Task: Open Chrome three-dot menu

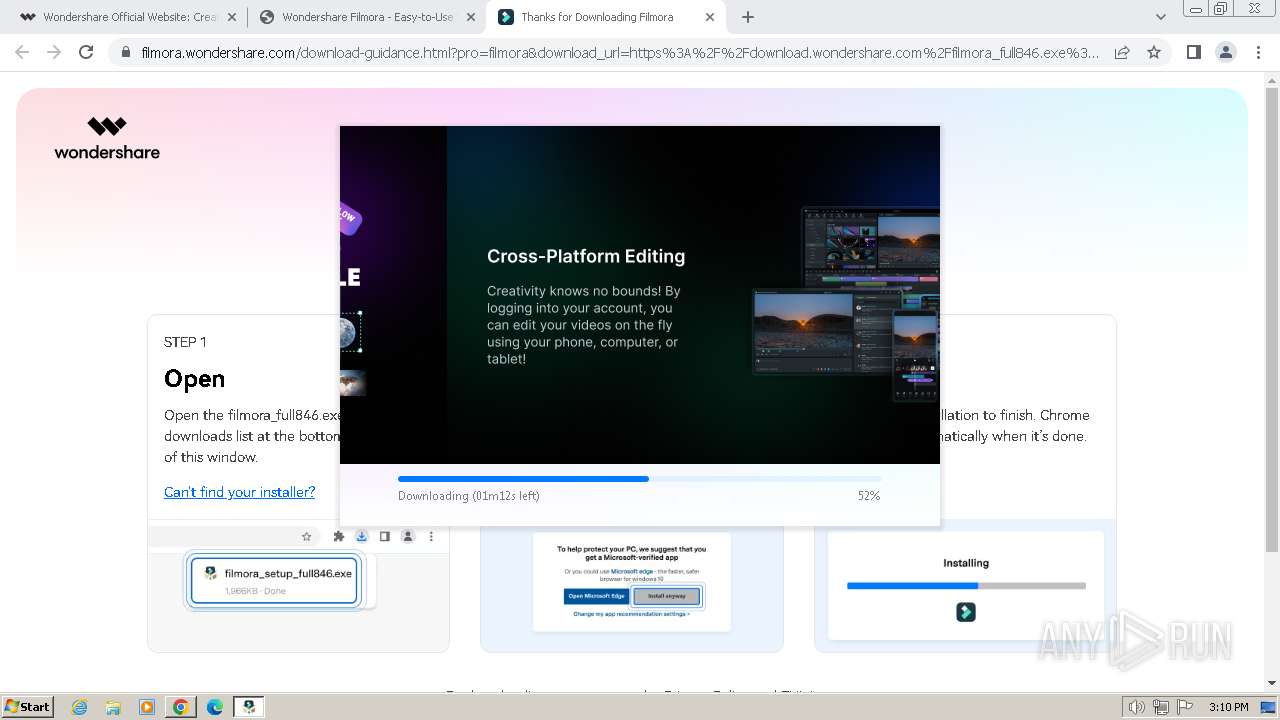Action: 1258,52
